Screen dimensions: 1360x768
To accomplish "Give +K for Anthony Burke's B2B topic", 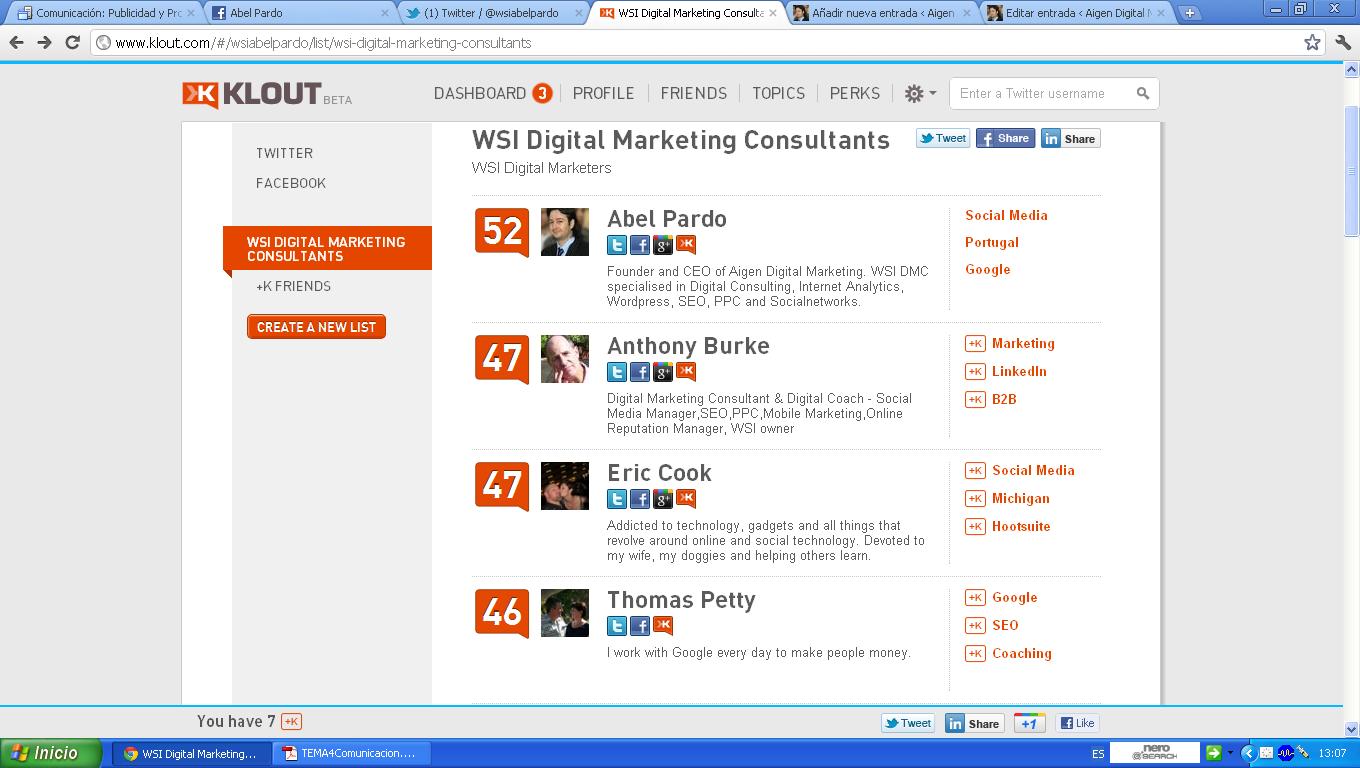I will pos(975,399).
